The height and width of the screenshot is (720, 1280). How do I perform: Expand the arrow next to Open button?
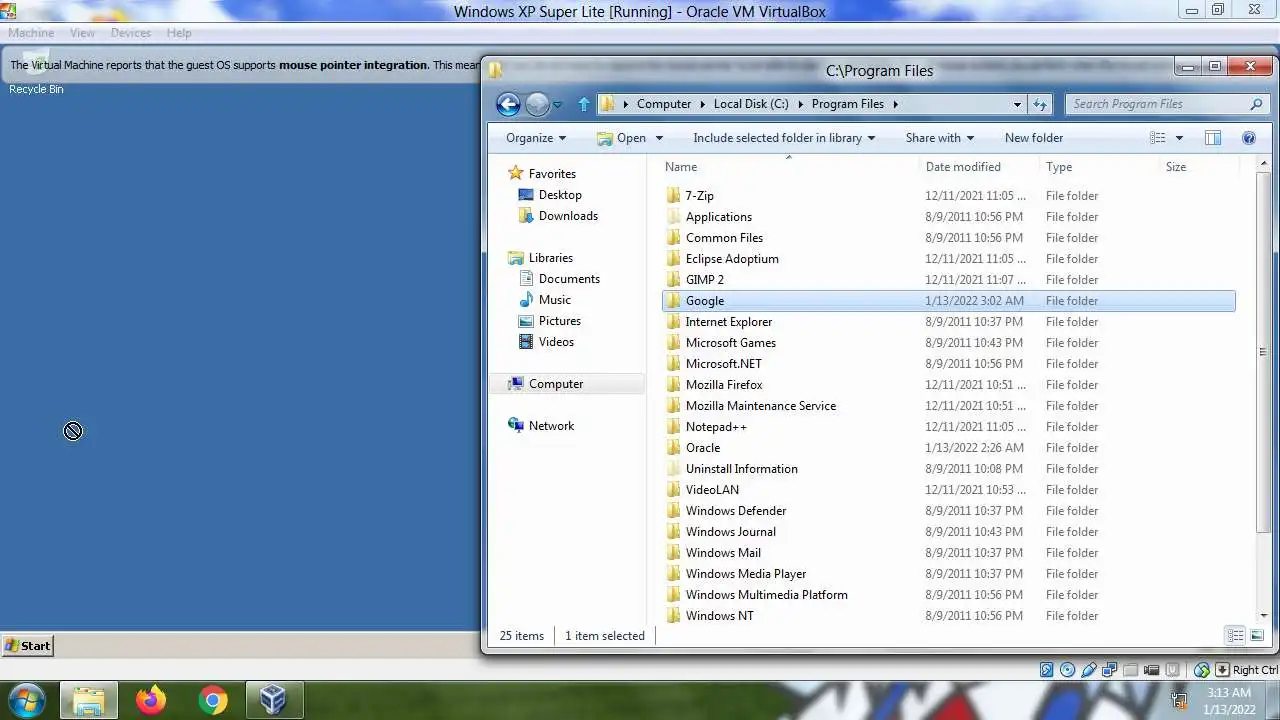[659, 138]
